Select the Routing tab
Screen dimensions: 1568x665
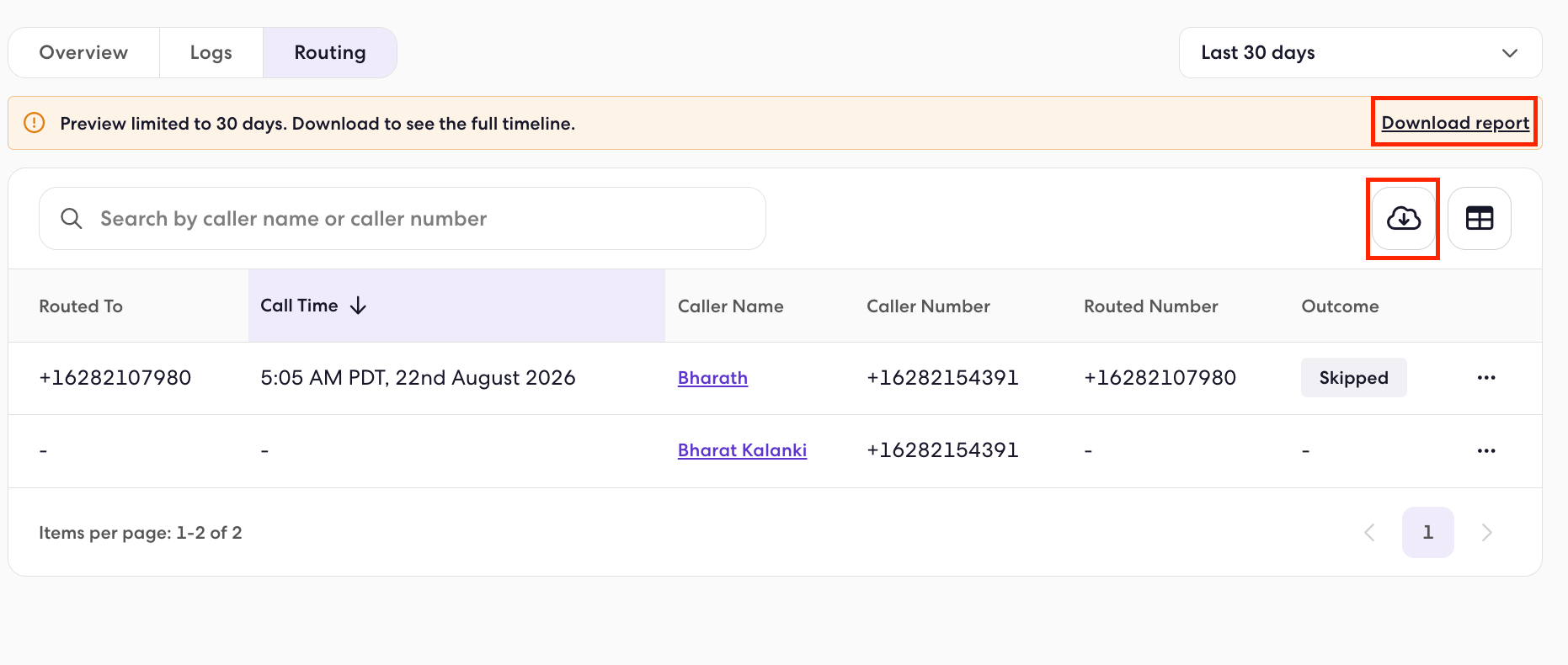point(330,53)
